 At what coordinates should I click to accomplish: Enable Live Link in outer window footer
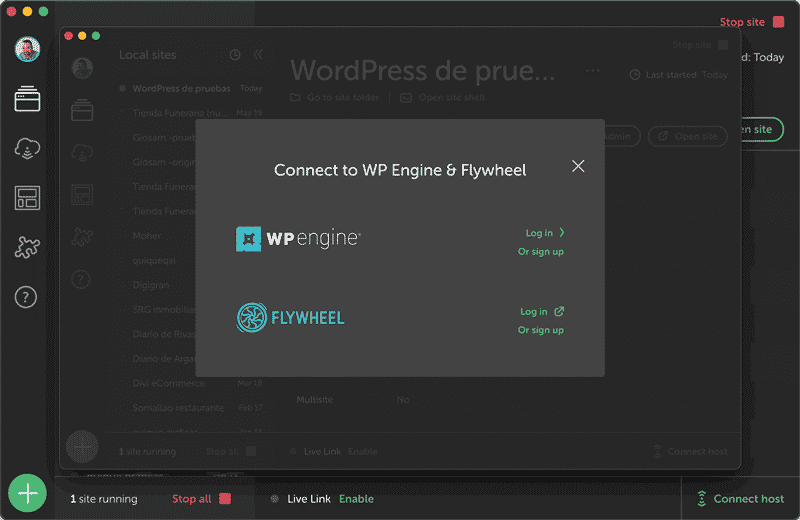tap(356, 499)
